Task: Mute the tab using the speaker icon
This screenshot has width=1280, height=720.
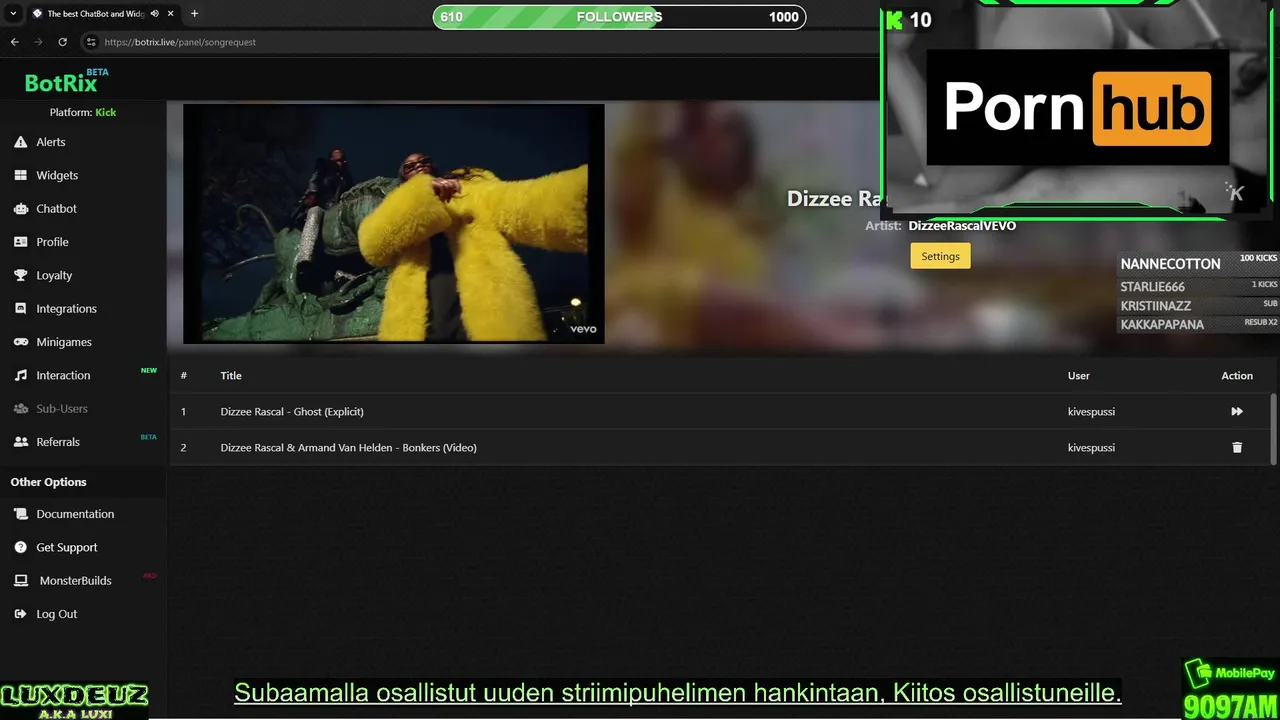Action: coord(154,14)
